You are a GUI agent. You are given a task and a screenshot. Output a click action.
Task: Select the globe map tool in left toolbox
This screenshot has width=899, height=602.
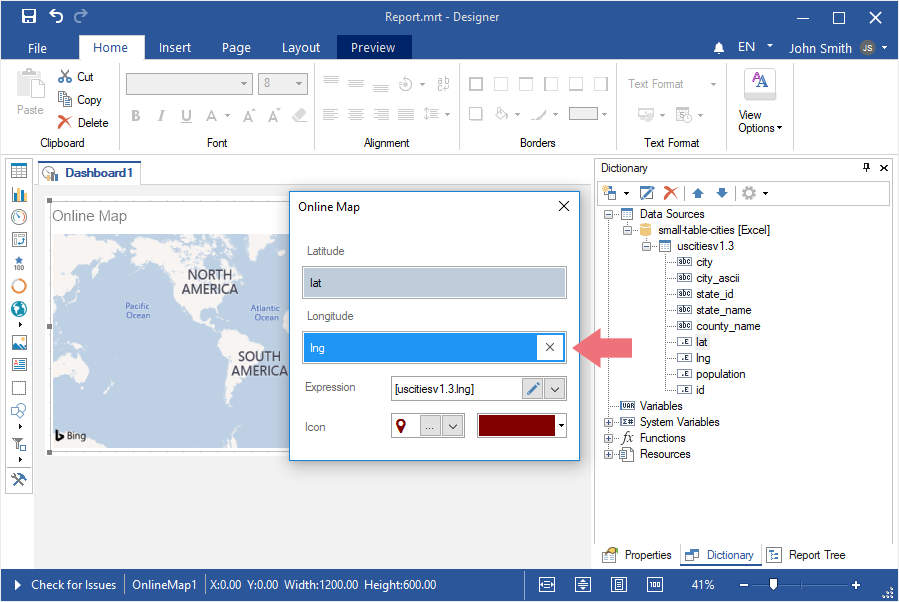click(x=19, y=309)
